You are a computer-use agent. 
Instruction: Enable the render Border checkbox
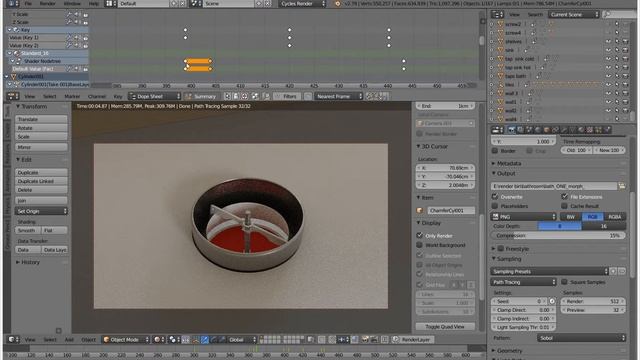pyautogui.click(x=495, y=151)
